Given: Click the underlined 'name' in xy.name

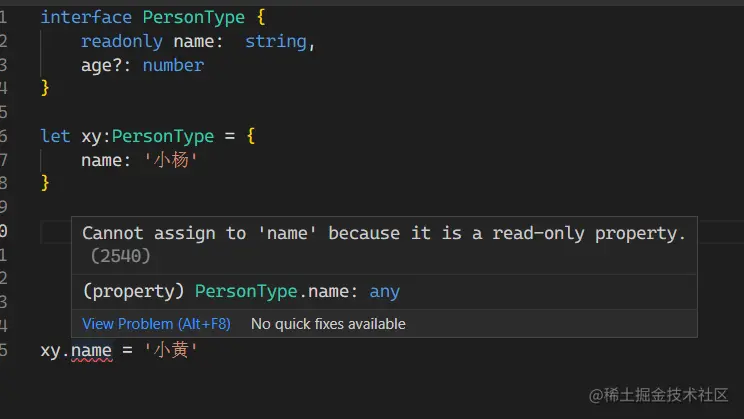Looking at the screenshot, I should point(92,351).
